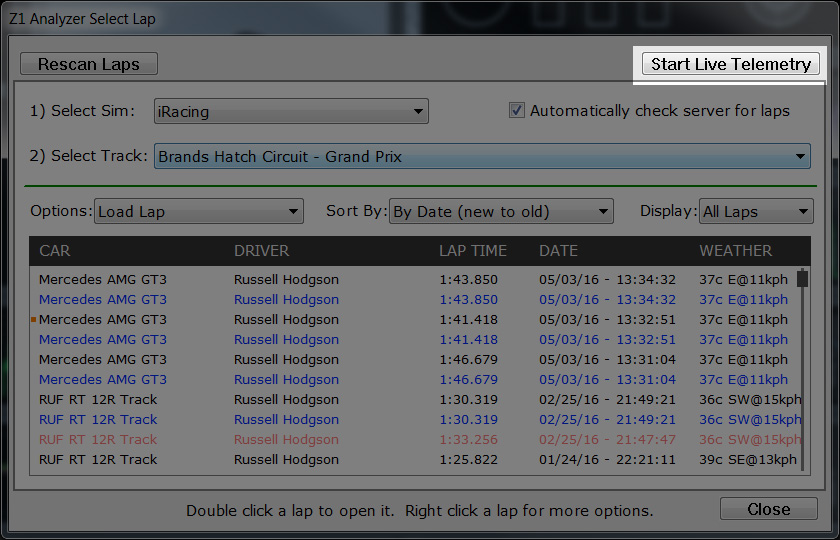
Task: Select the red 1:33.256 RUF lap row
Action: 416,439
